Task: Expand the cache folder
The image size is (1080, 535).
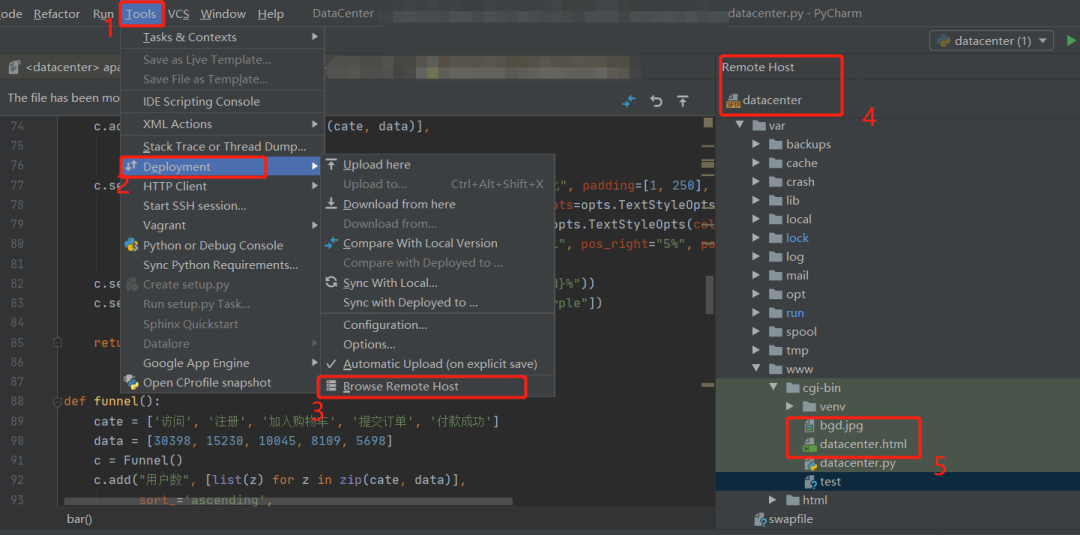Action: (756, 163)
